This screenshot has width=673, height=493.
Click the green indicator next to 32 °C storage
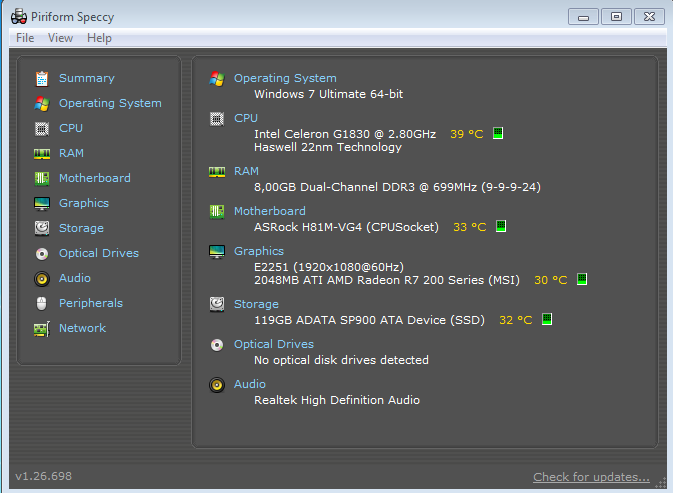tap(547, 319)
